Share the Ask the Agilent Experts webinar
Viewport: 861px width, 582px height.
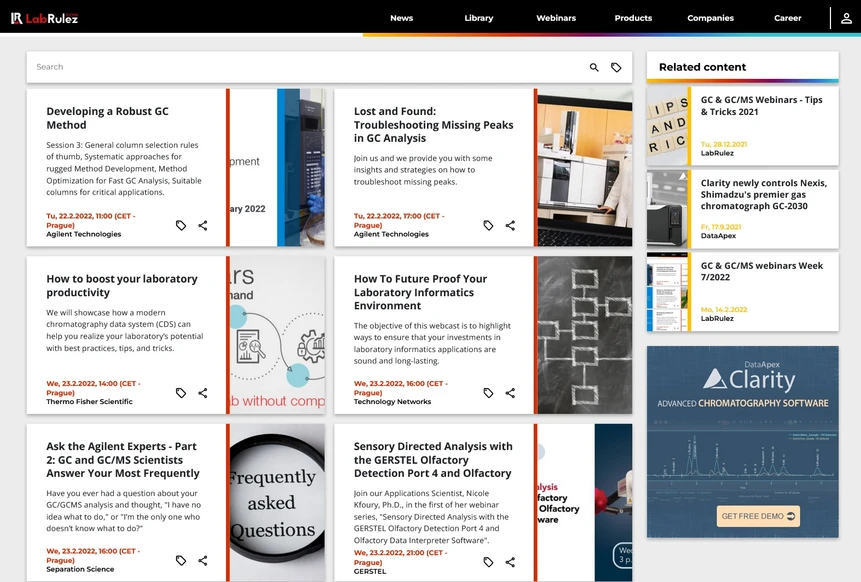[203, 560]
